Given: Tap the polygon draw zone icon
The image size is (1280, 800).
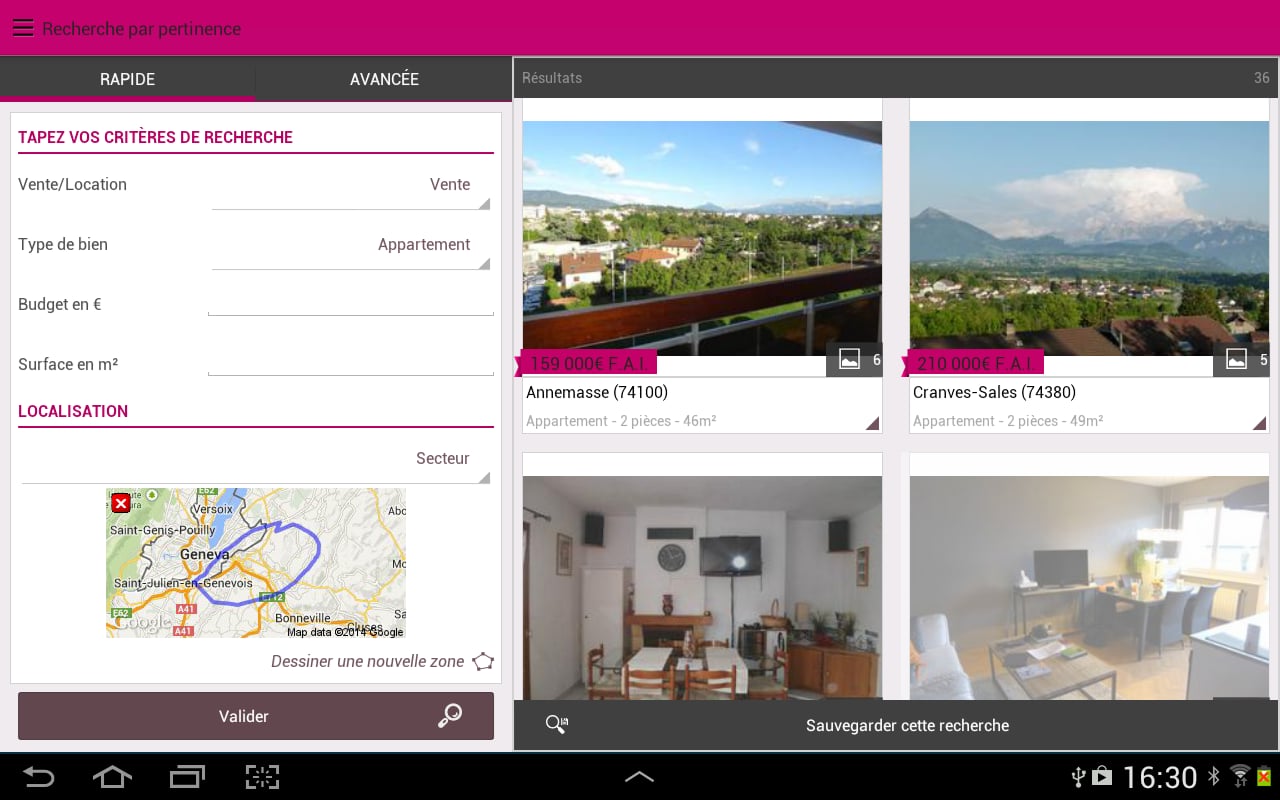Looking at the screenshot, I should [483, 661].
